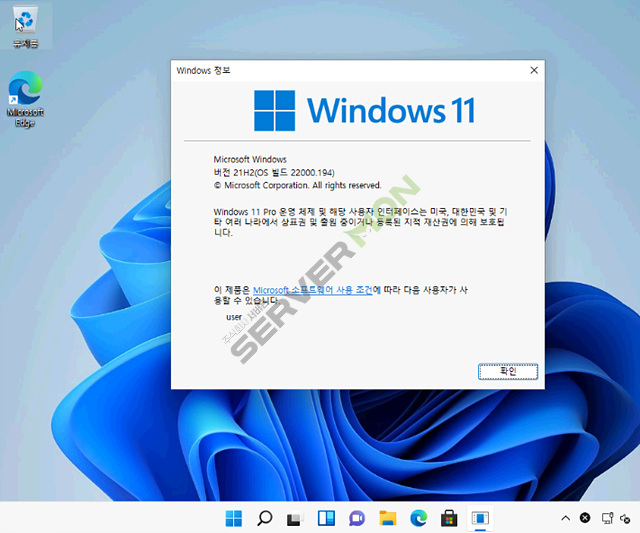Open the Start menu on the taskbar
Image resolution: width=640 pixels, height=533 pixels.
[233, 518]
